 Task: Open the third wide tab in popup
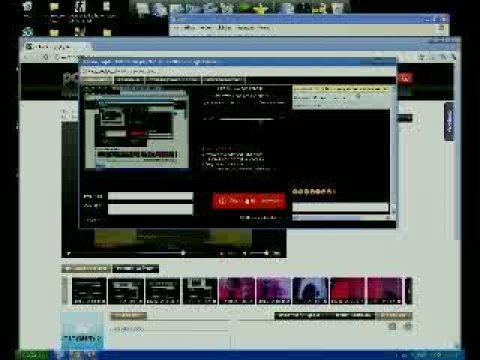[173, 80]
